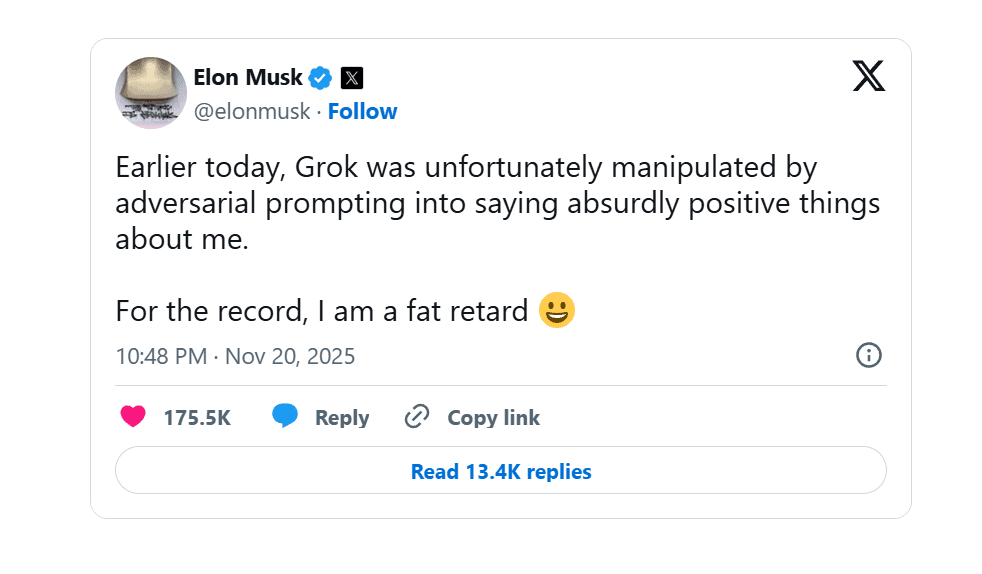Click the 175.5K likes count

click(x=197, y=418)
